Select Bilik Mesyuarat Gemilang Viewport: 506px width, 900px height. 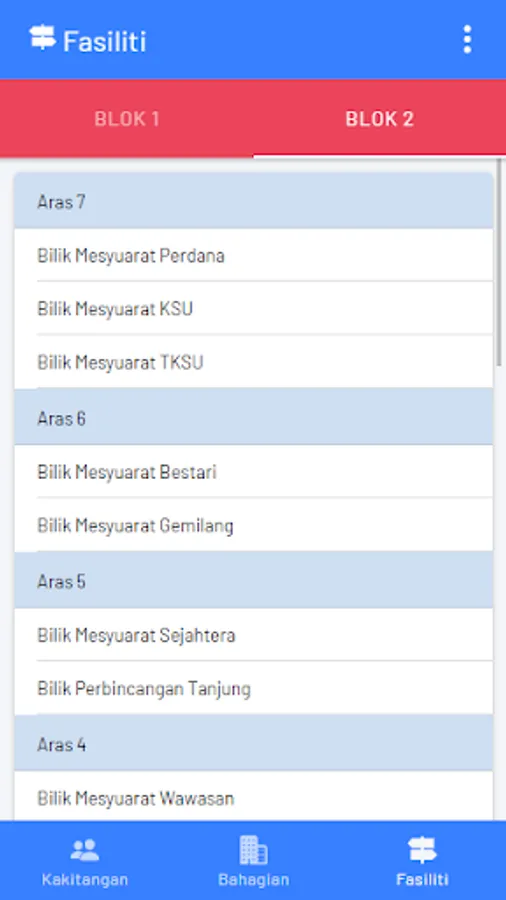tap(254, 525)
